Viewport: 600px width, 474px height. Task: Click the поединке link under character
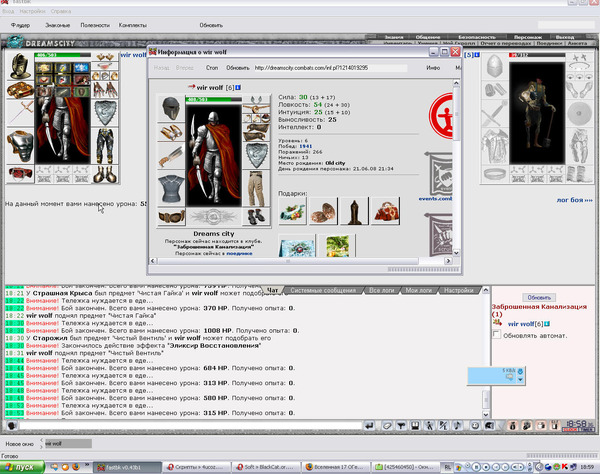[x=239, y=253]
